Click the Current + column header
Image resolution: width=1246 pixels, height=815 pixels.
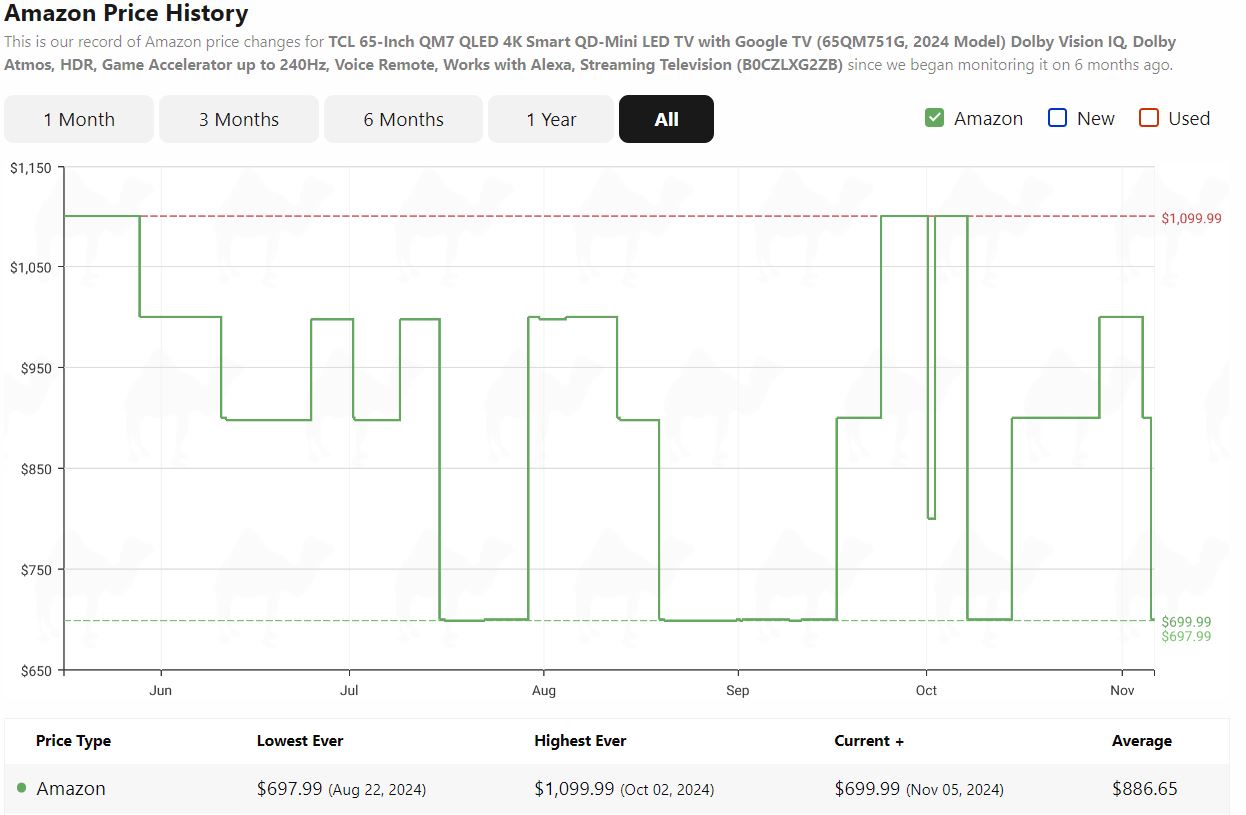869,741
